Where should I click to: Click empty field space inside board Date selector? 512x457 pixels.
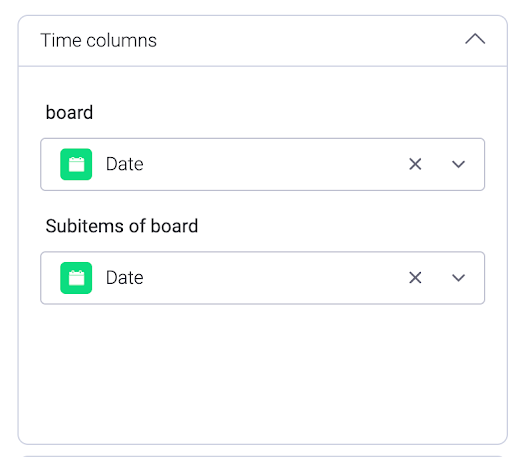pos(273,164)
